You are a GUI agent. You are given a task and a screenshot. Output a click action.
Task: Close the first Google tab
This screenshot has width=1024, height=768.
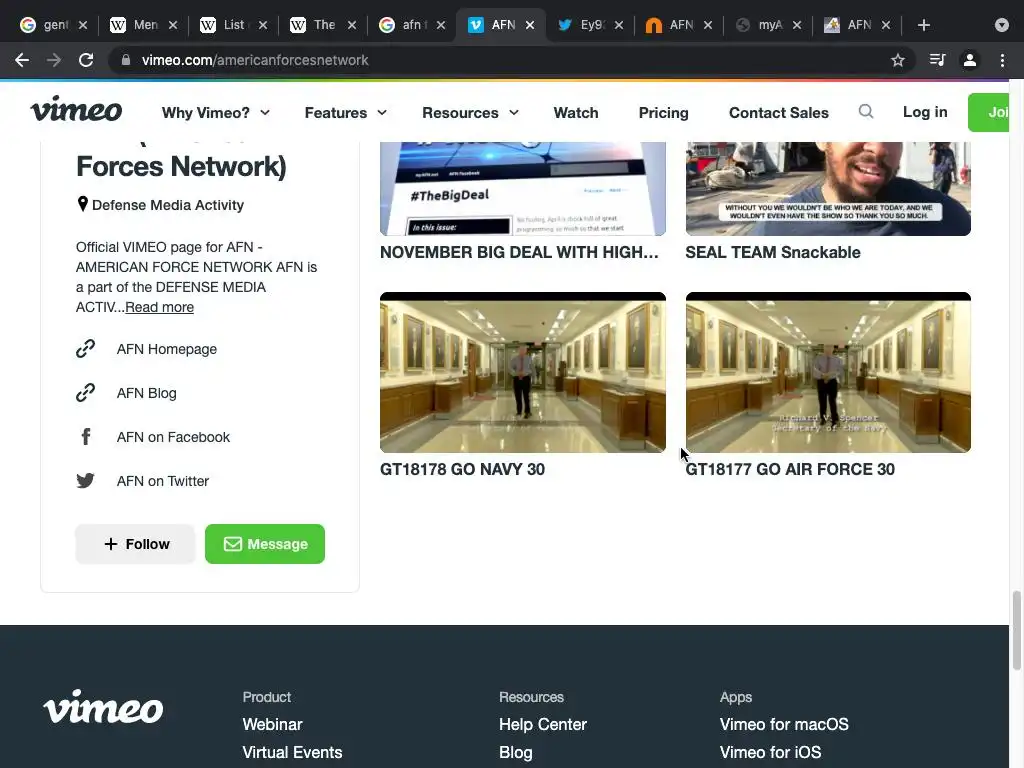(83, 25)
